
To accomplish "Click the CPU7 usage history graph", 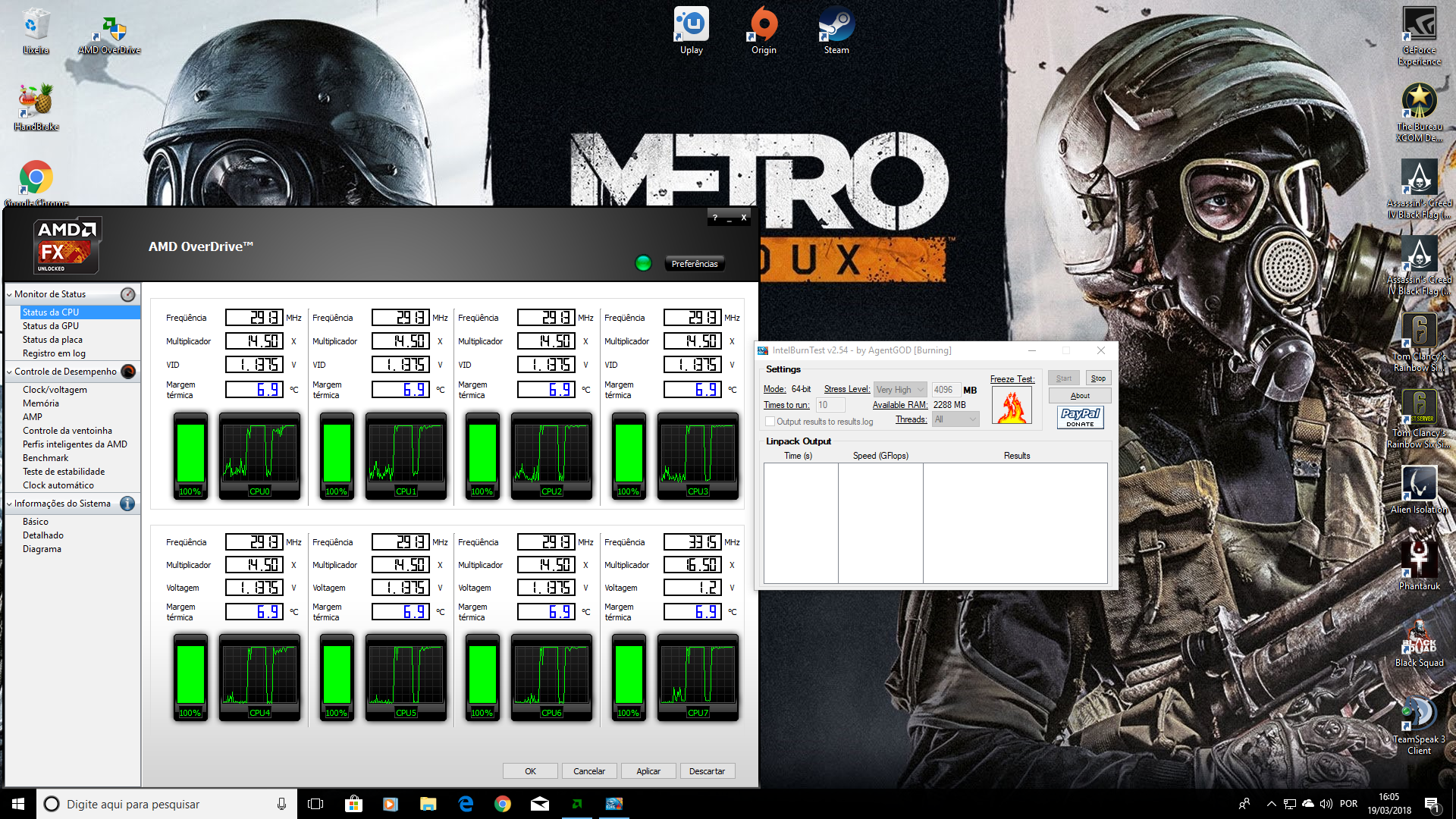I will point(698,677).
